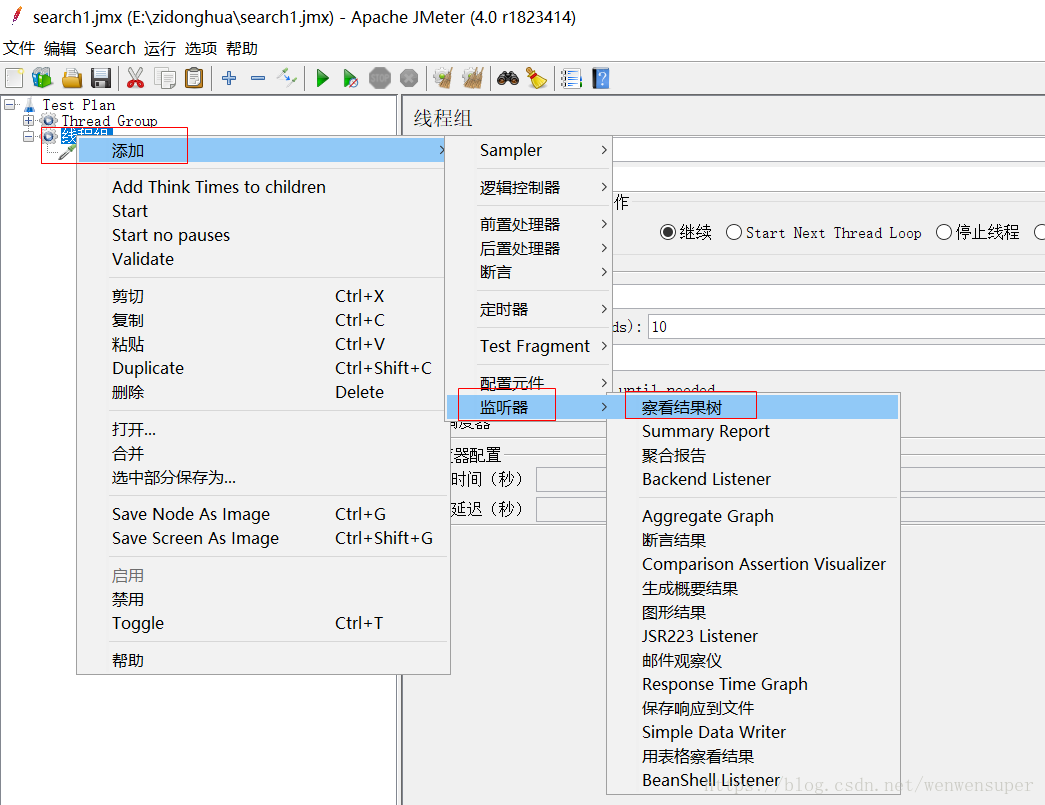Select the 停止线程 radio button
Screen dimensions: 1045x805
[944, 233]
